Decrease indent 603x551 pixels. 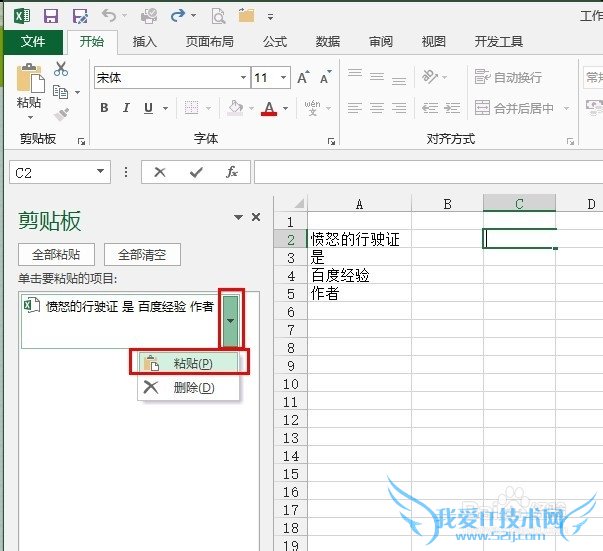(430, 108)
